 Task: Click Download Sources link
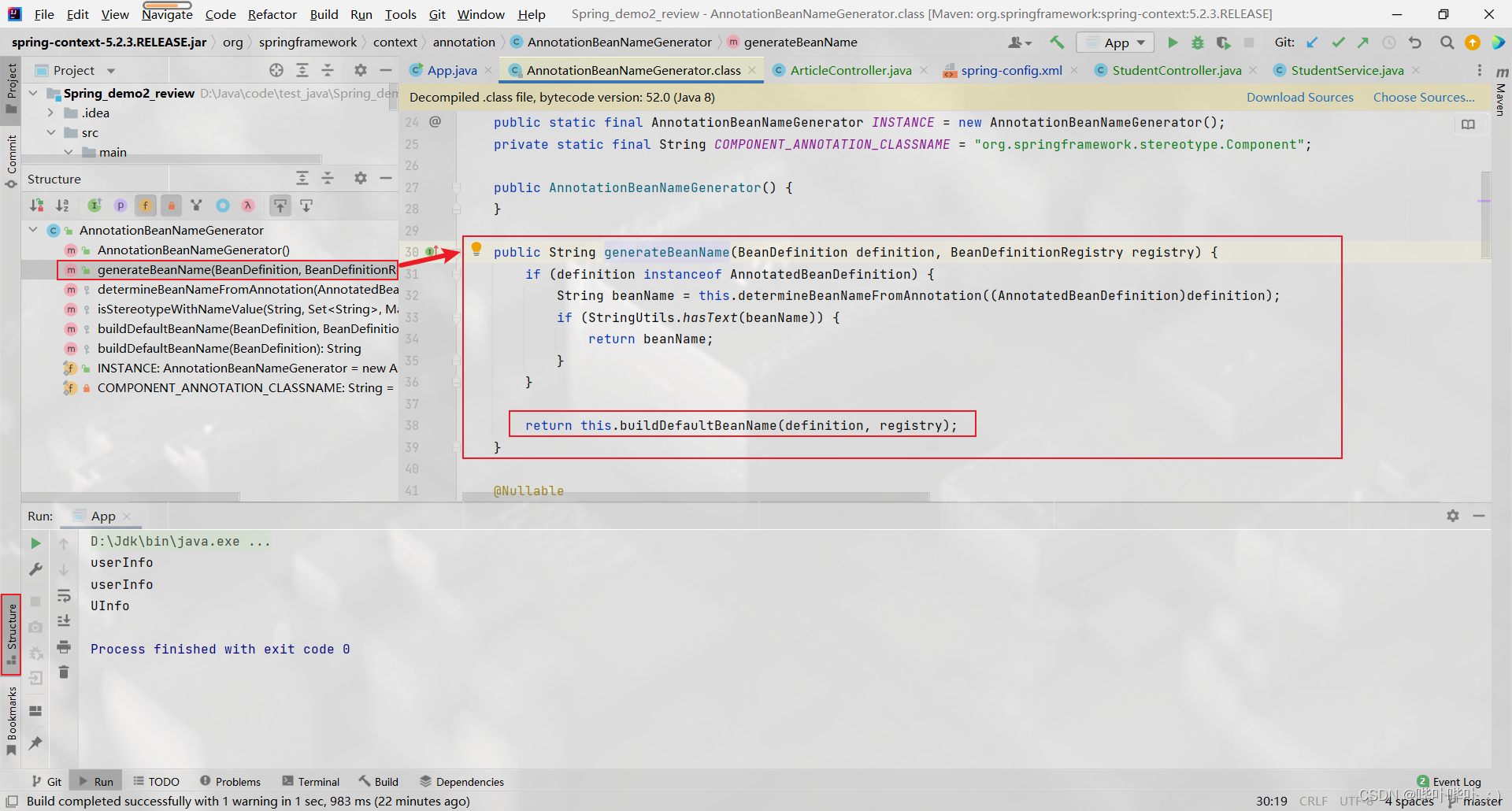tap(1299, 97)
